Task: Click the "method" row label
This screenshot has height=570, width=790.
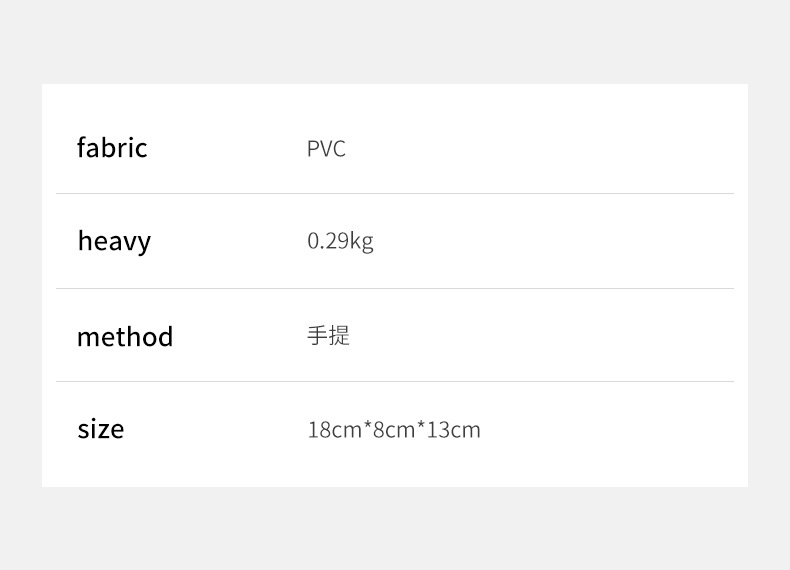Action: pos(125,336)
